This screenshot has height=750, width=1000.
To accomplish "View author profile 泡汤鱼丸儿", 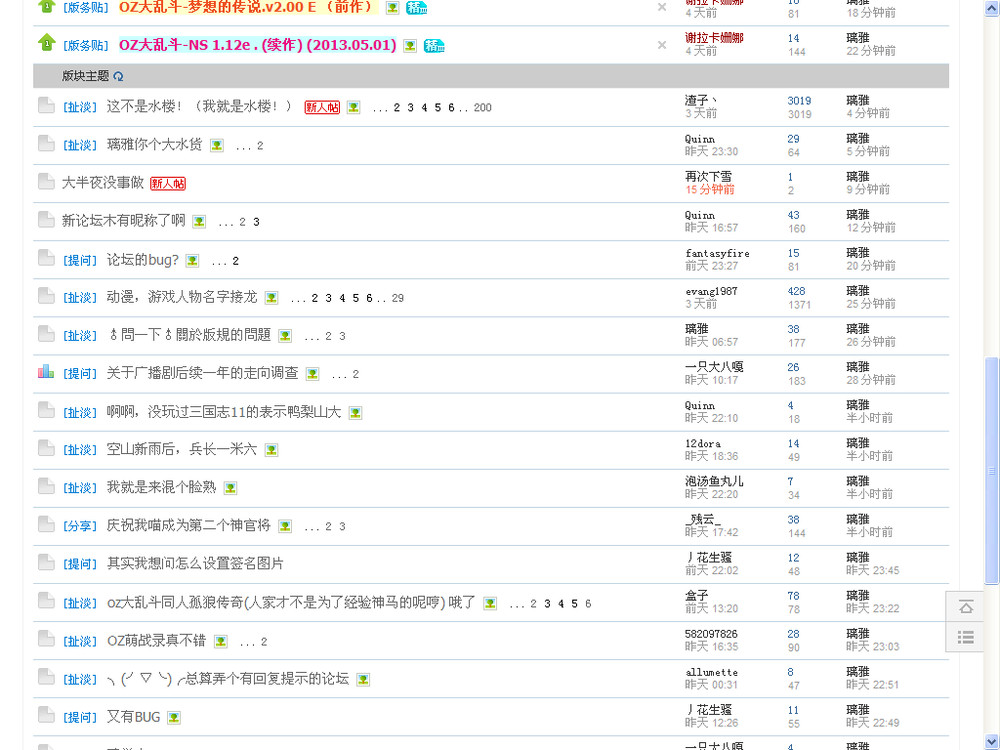I will click(714, 482).
